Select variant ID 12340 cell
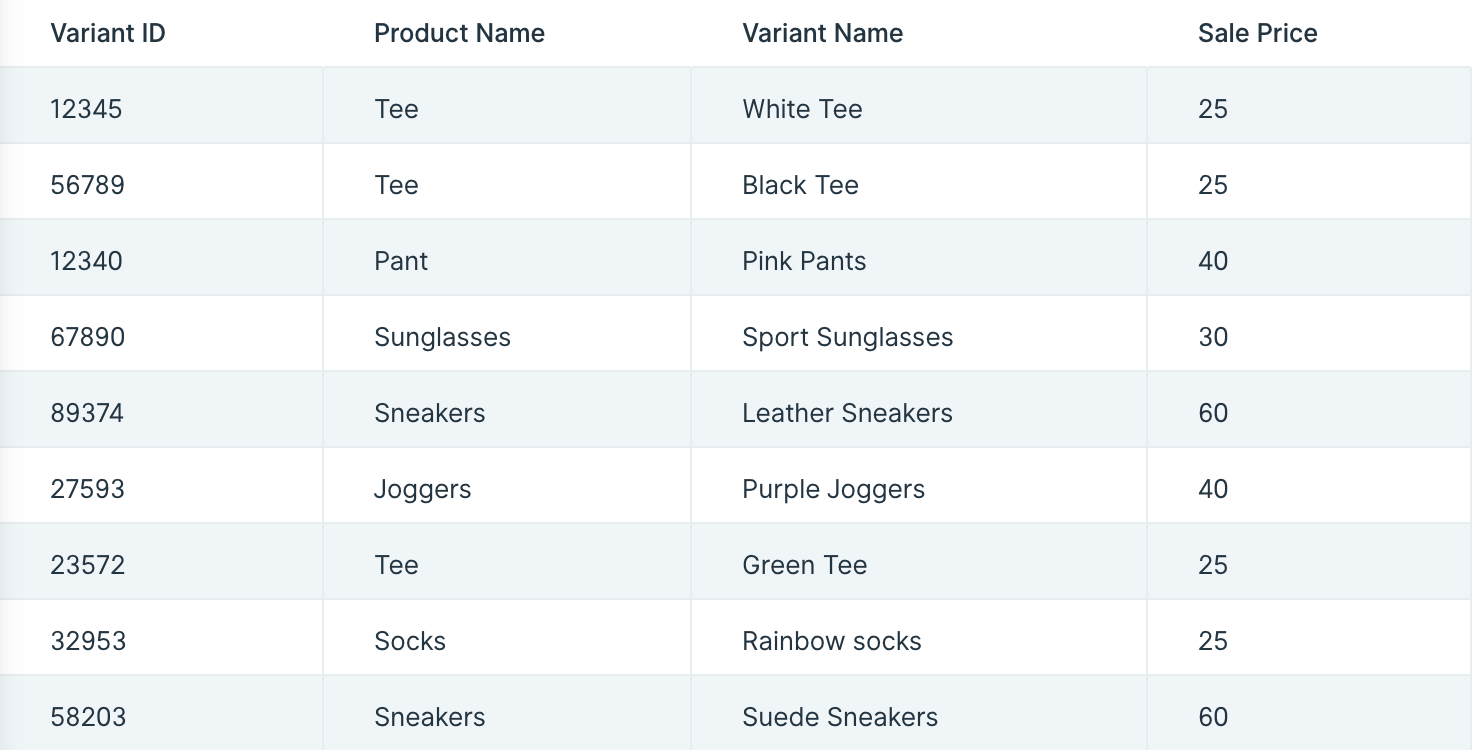Viewport: 1474px width, 750px height. pos(162,257)
